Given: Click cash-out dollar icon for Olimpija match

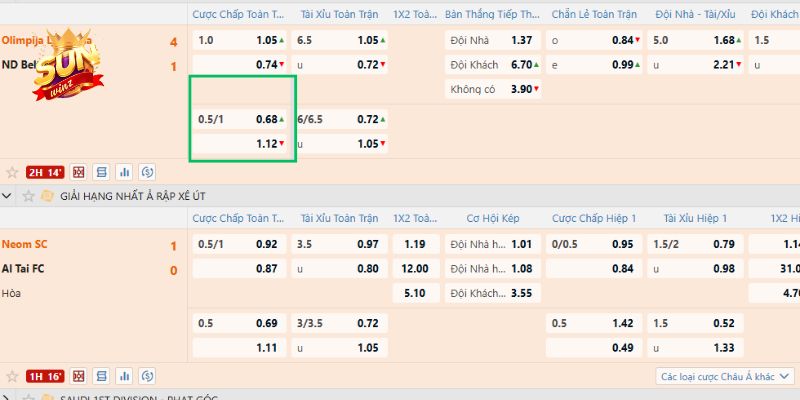Looking at the screenshot, I should coord(148,171).
